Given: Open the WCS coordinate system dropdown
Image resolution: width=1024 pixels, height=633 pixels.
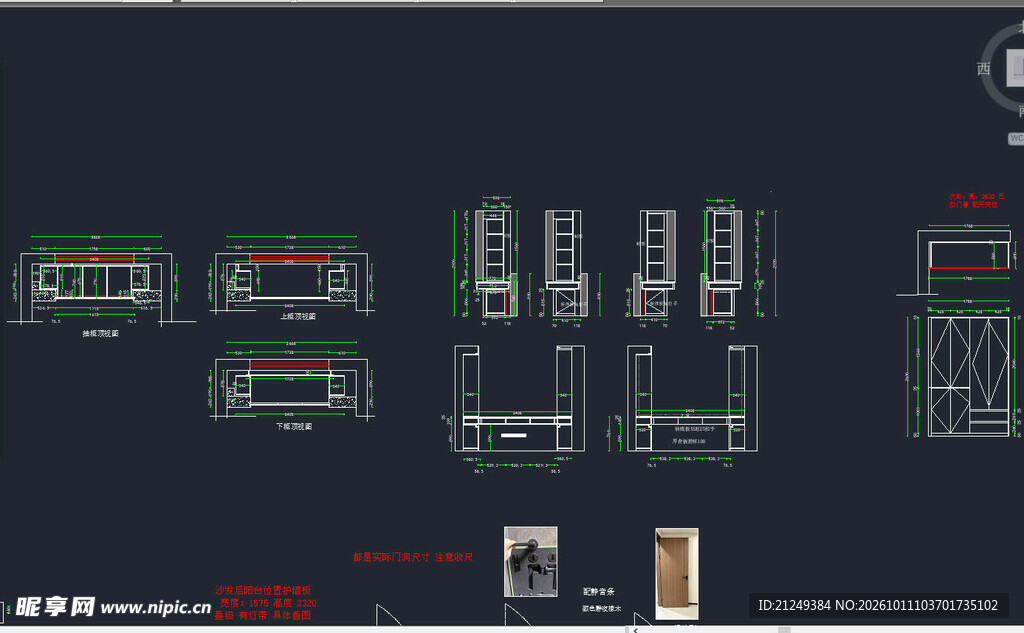Looking at the screenshot, I should click(x=1016, y=138).
